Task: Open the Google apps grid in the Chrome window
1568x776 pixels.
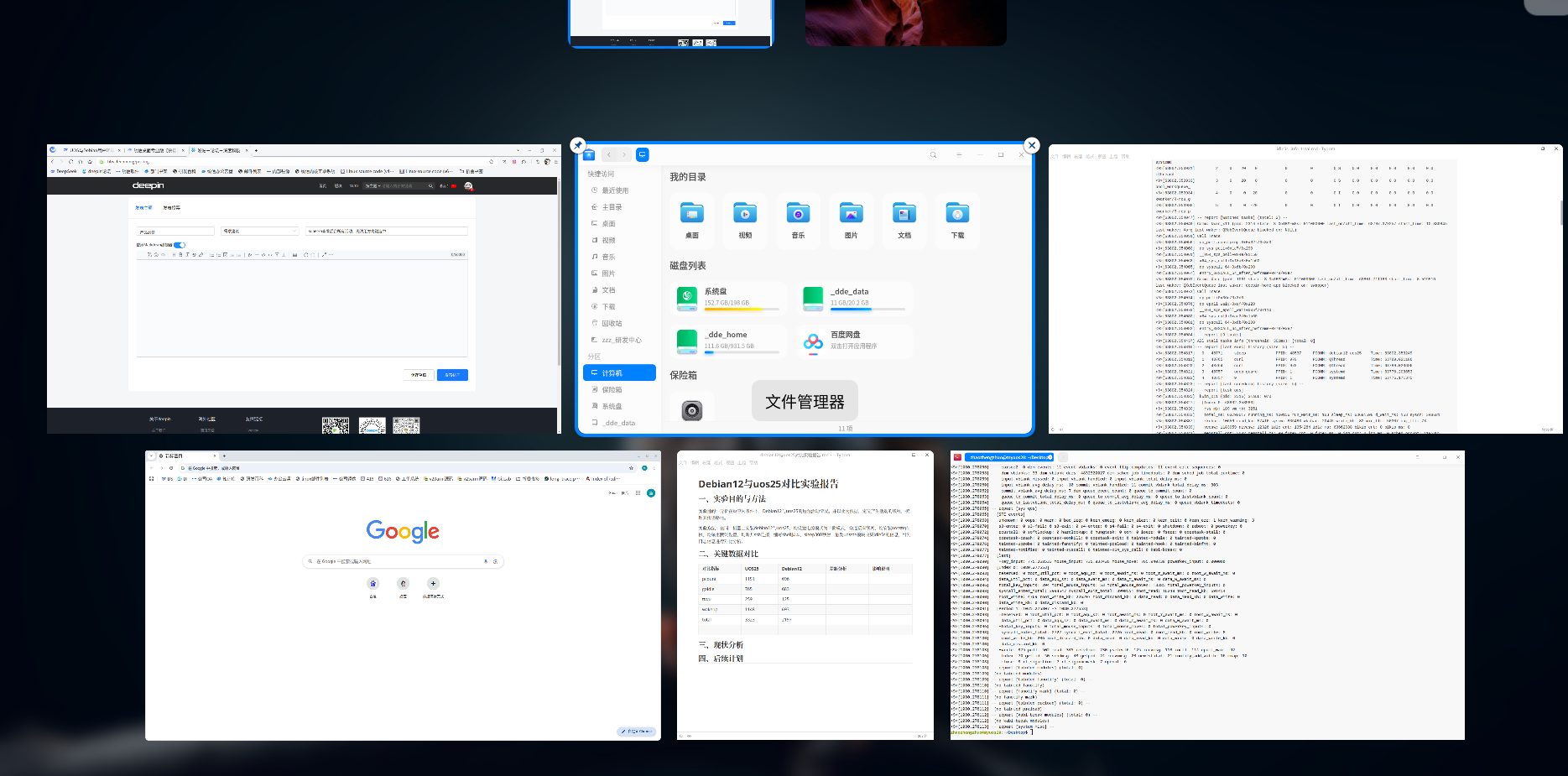Action: click(638, 493)
